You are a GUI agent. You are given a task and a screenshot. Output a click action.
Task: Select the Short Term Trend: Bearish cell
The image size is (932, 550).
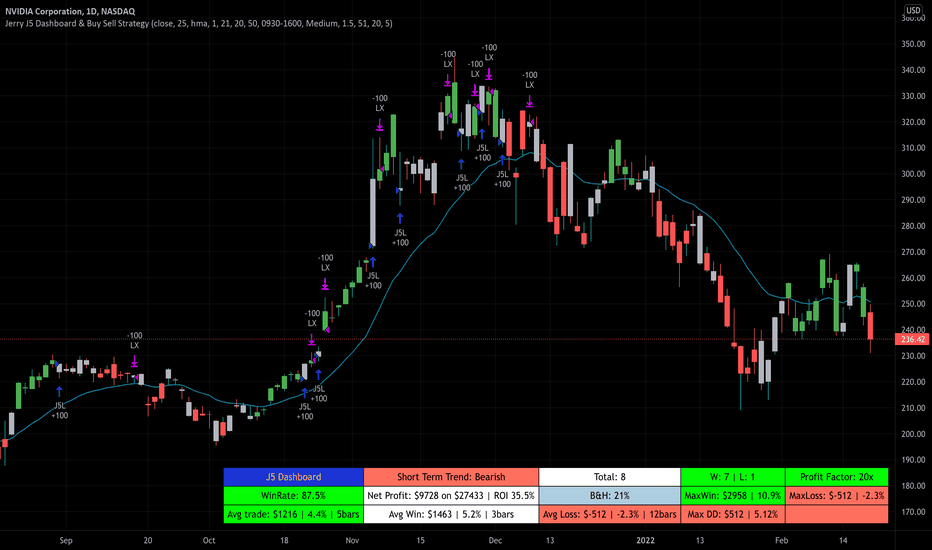pyautogui.click(x=451, y=477)
